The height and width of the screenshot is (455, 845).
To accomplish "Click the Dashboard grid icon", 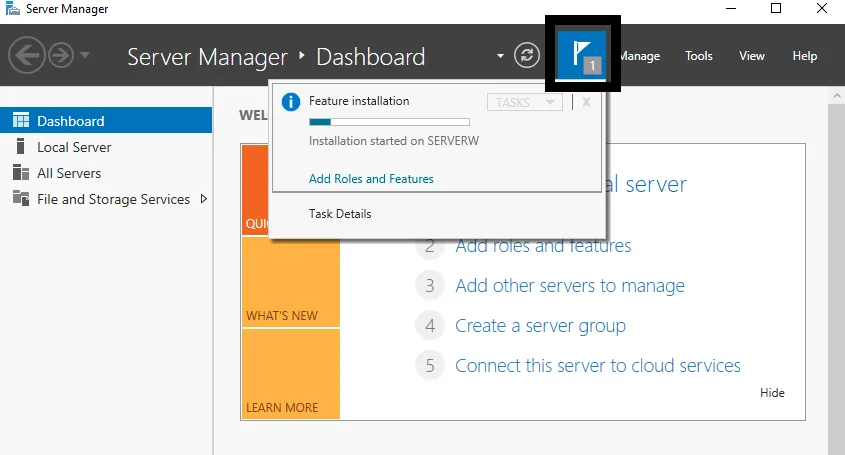I will (x=20, y=120).
